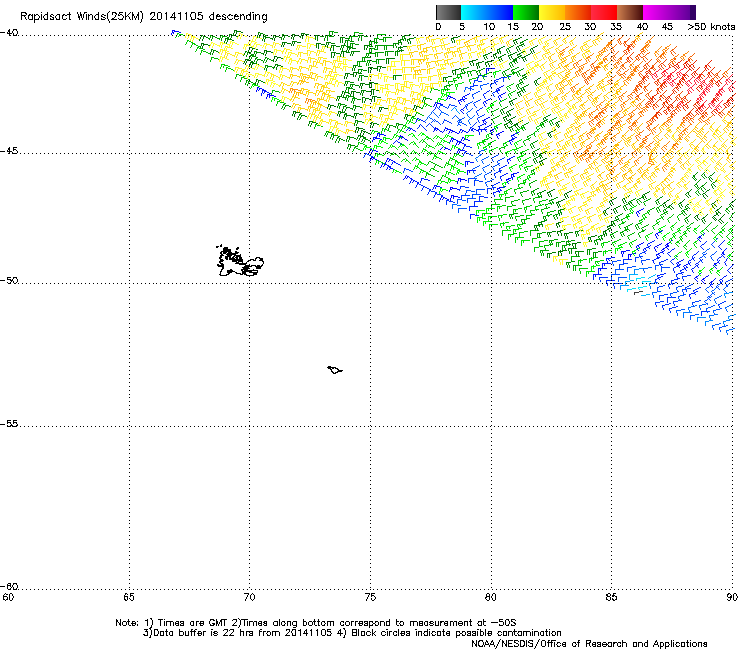Click the '60' longitude axis label

[x=8, y=598]
